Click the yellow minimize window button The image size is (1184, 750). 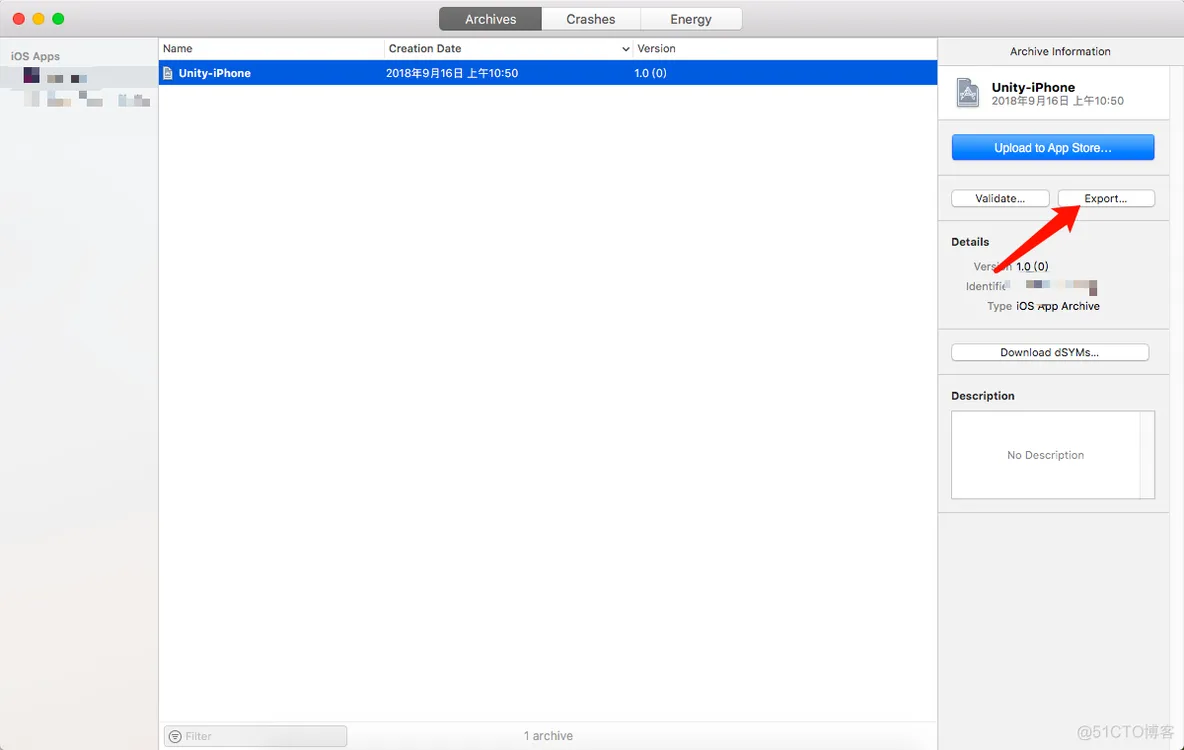pyautogui.click(x=39, y=19)
